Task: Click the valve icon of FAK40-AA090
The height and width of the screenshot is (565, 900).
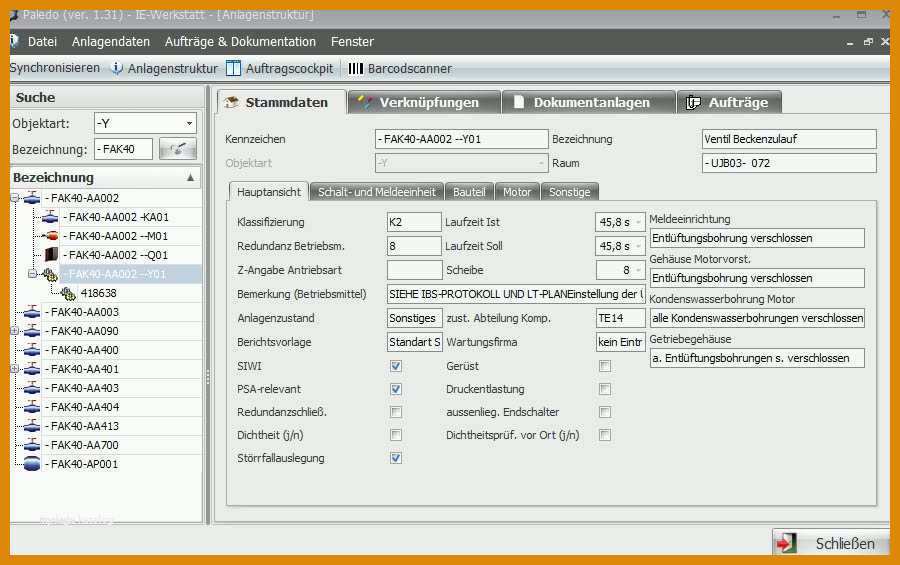Action: pos(32,331)
